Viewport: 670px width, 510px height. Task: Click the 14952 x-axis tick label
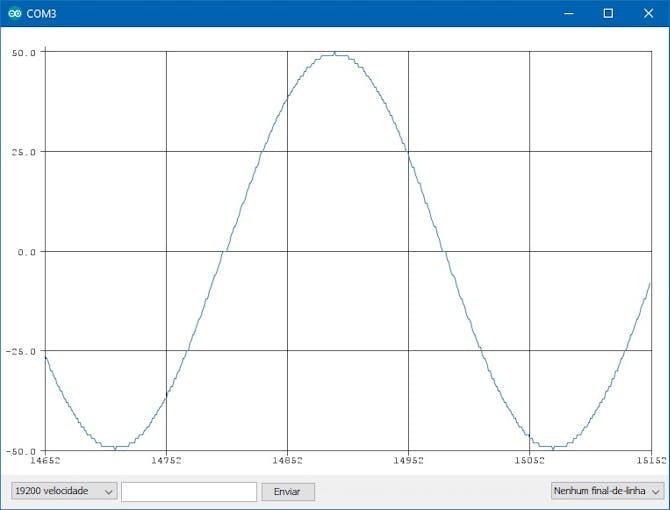(x=408, y=461)
